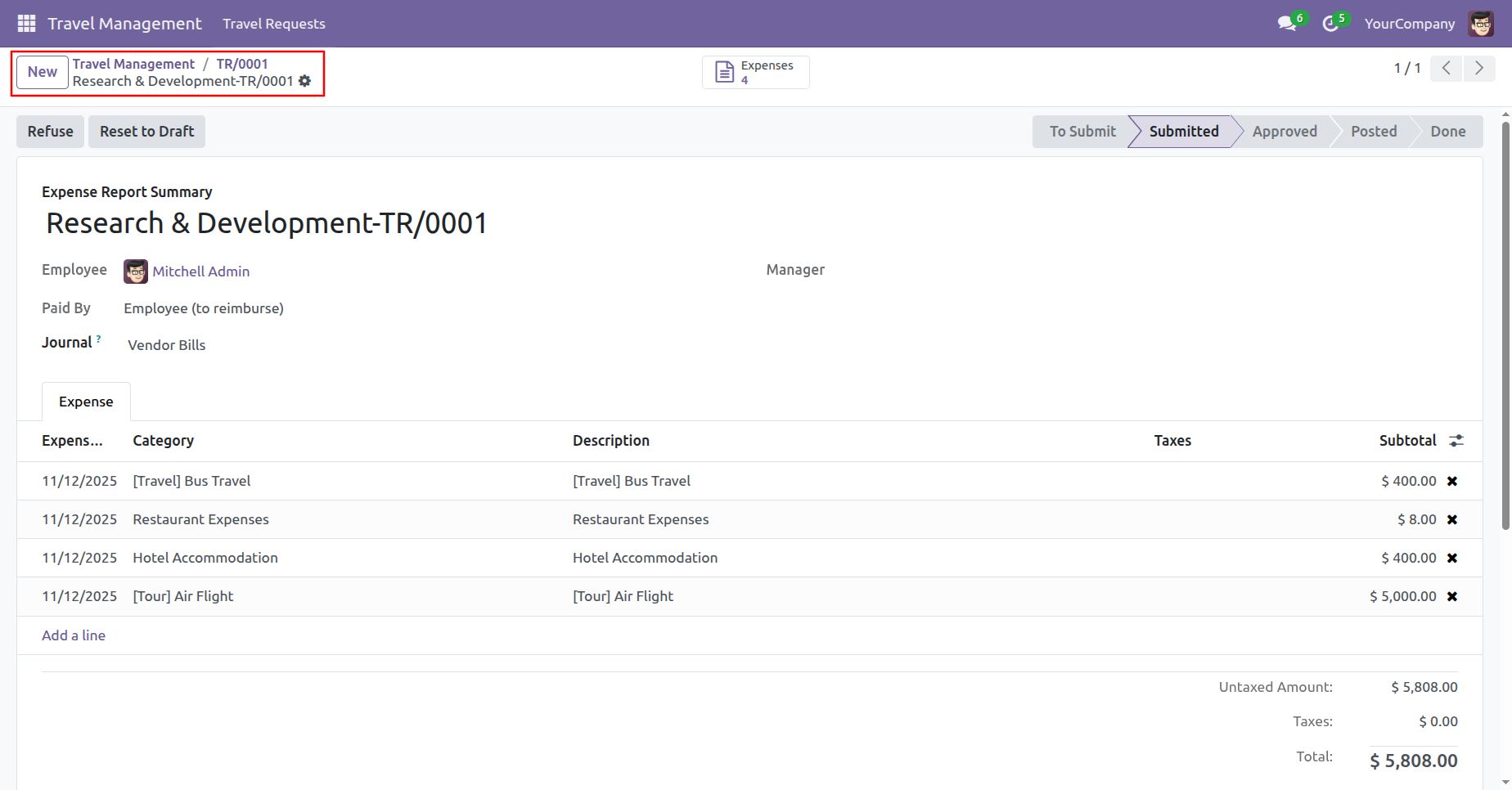Click the user avatar in top bar
The height and width of the screenshot is (790, 1512).
point(1481,24)
